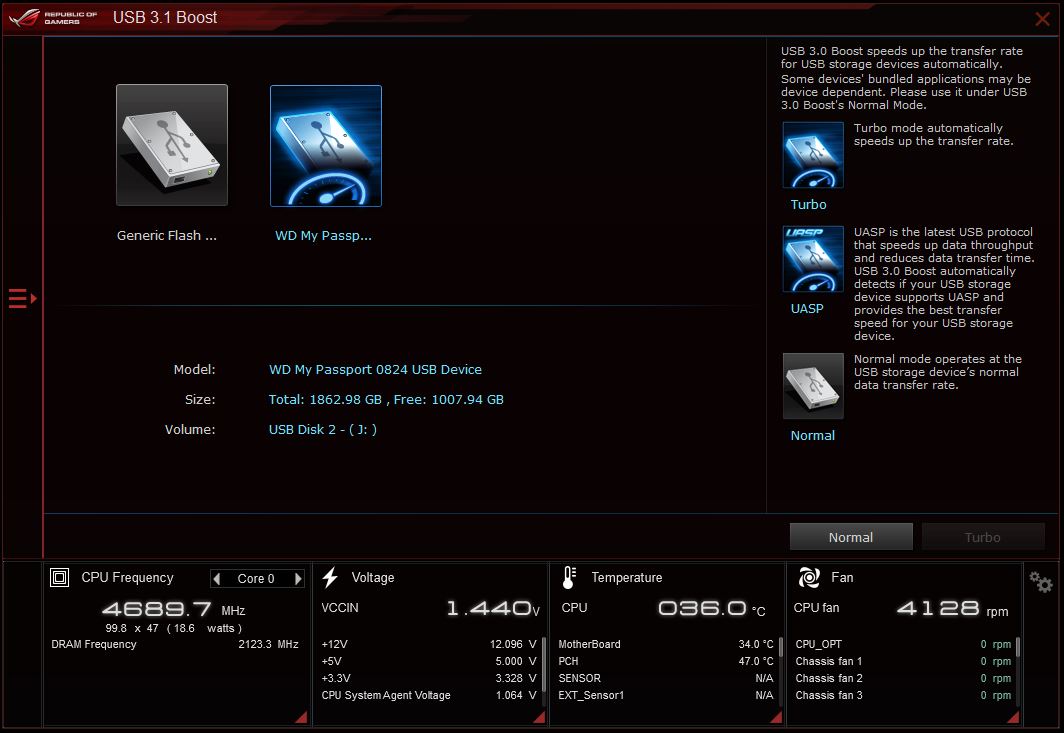Viewport: 1064px width, 733px height.
Task: Step to next core with right arrow
Action: coord(297,578)
